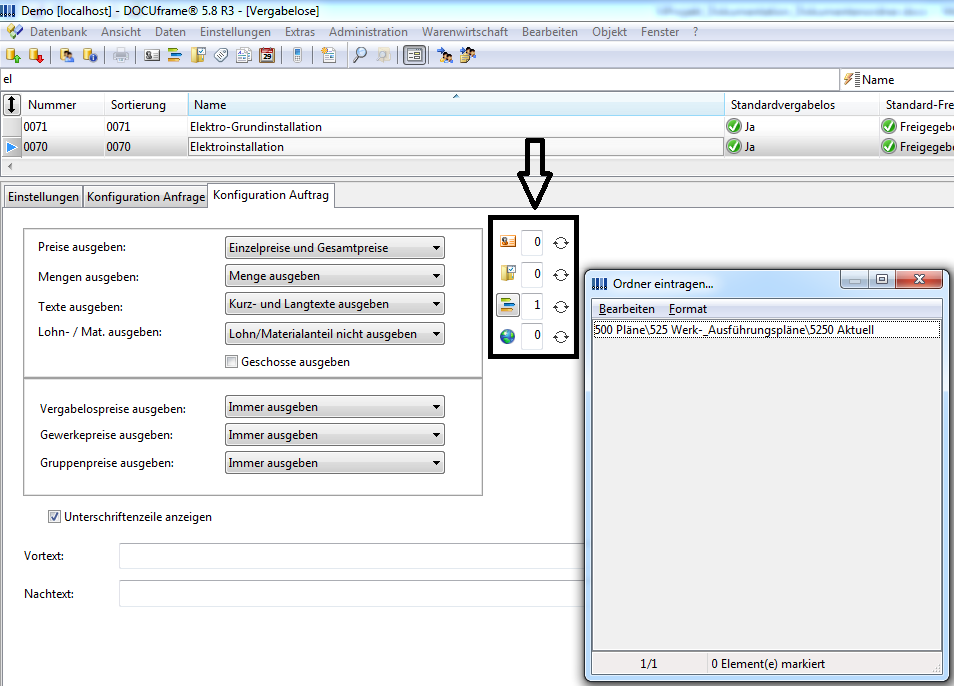The image size is (954, 686).
Task: Select Konfiguration Auftrag tab
Action: (271, 195)
